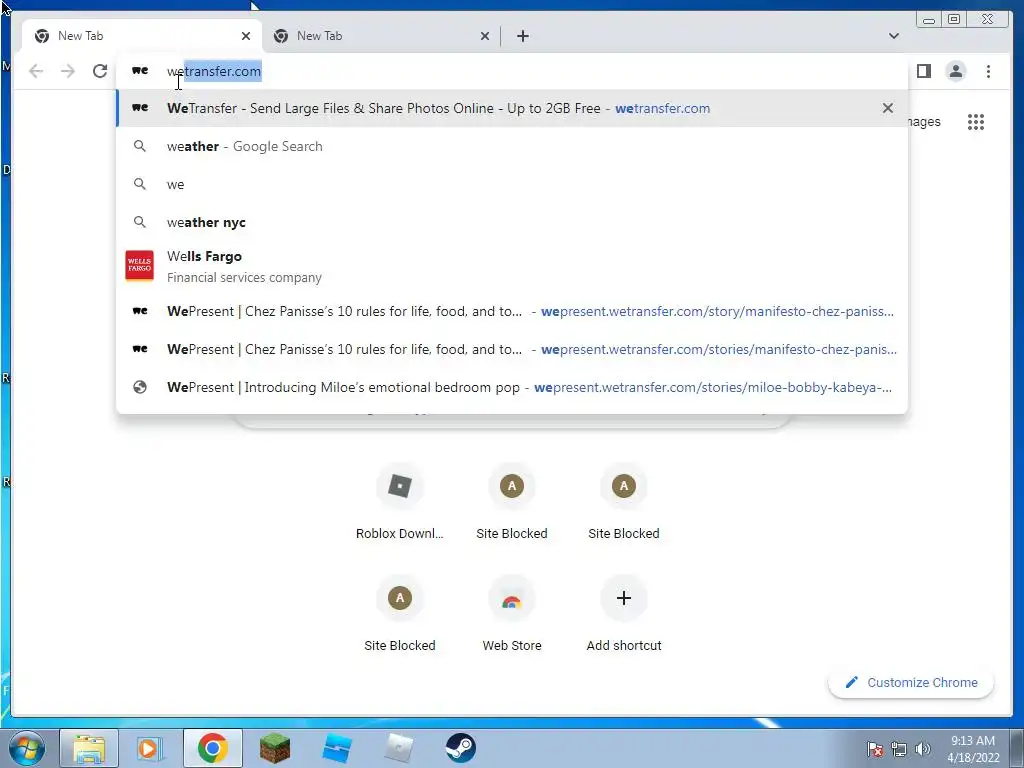Screen dimensions: 1024x768
Task: Switch to the second New Tab
Action: tap(381, 36)
